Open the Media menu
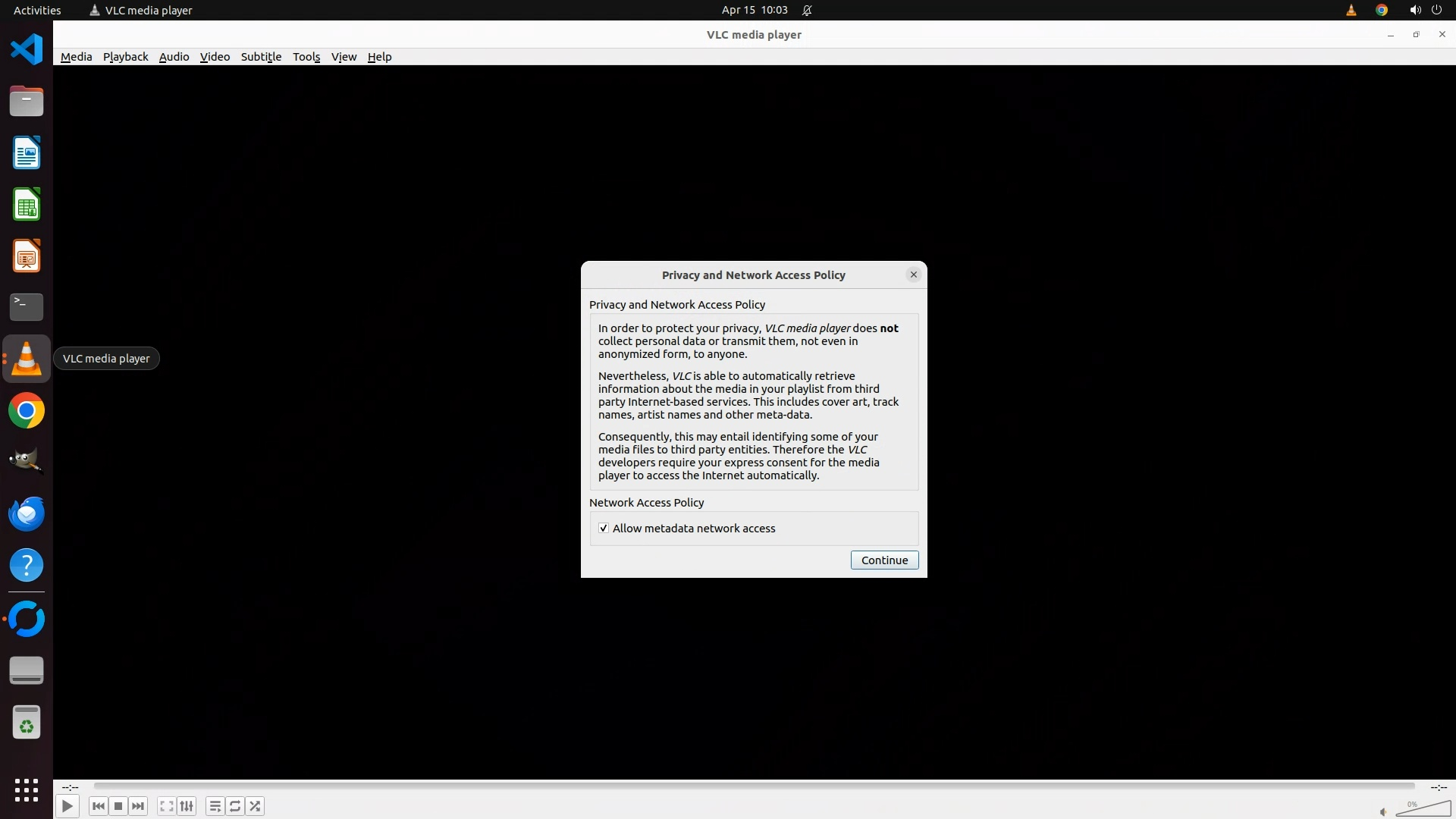Screen dimensions: 1456x819 (76, 57)
